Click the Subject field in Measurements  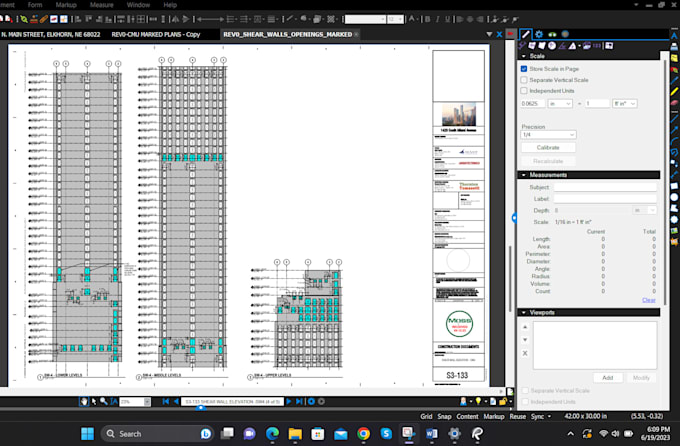[x=605, y=187]
